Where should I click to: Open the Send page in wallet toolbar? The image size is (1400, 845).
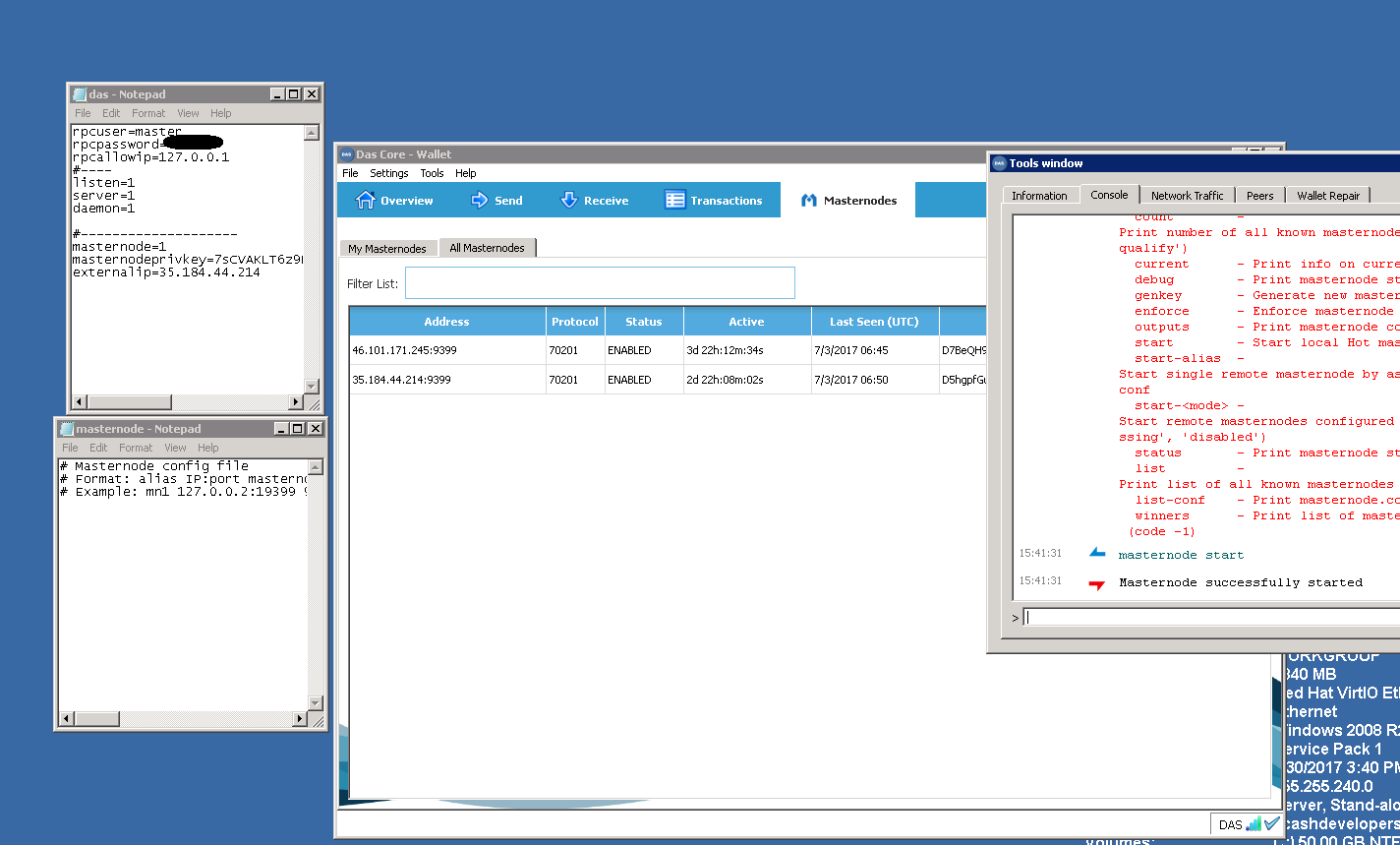pos(496,200)
